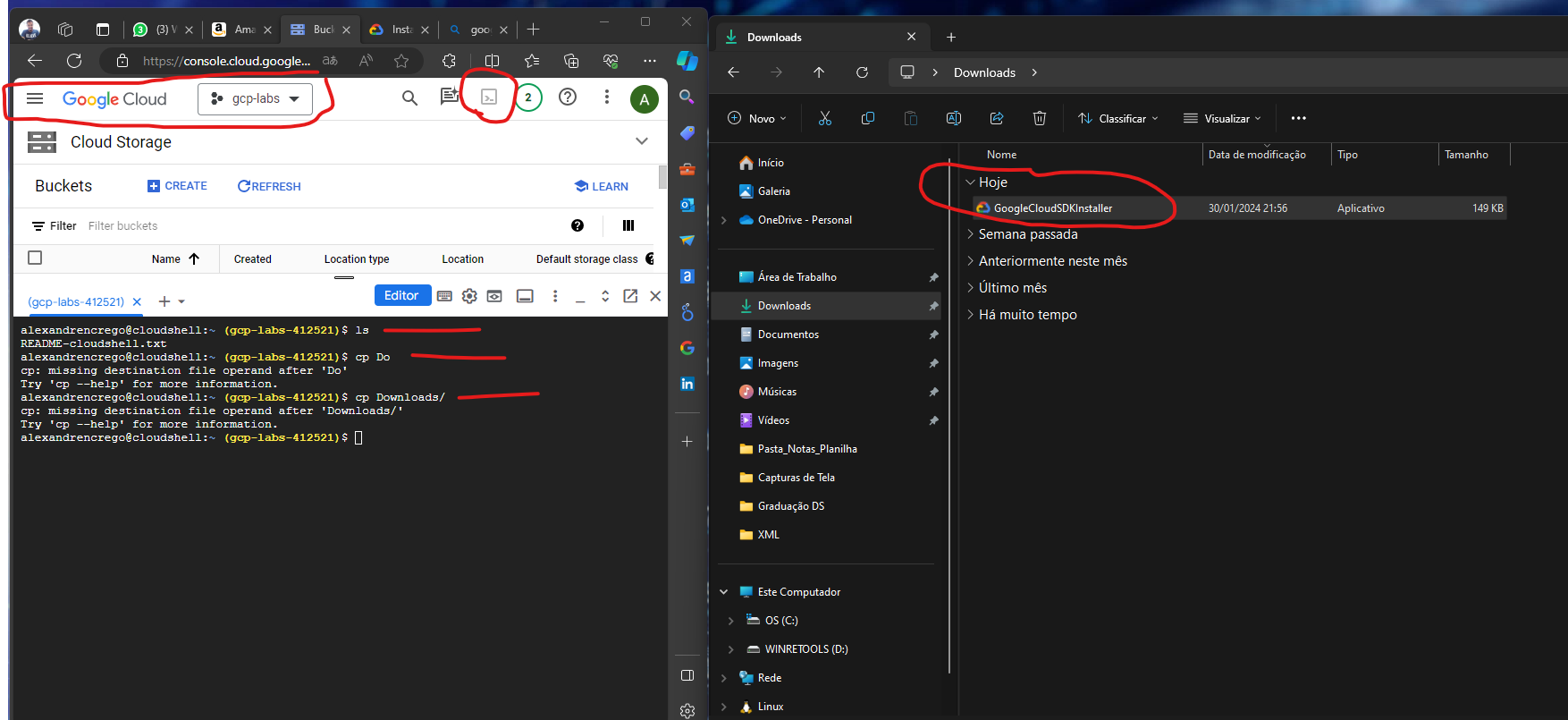
Task: Expand Cloud Storage header chevron
Action: [x=641, y=141]
